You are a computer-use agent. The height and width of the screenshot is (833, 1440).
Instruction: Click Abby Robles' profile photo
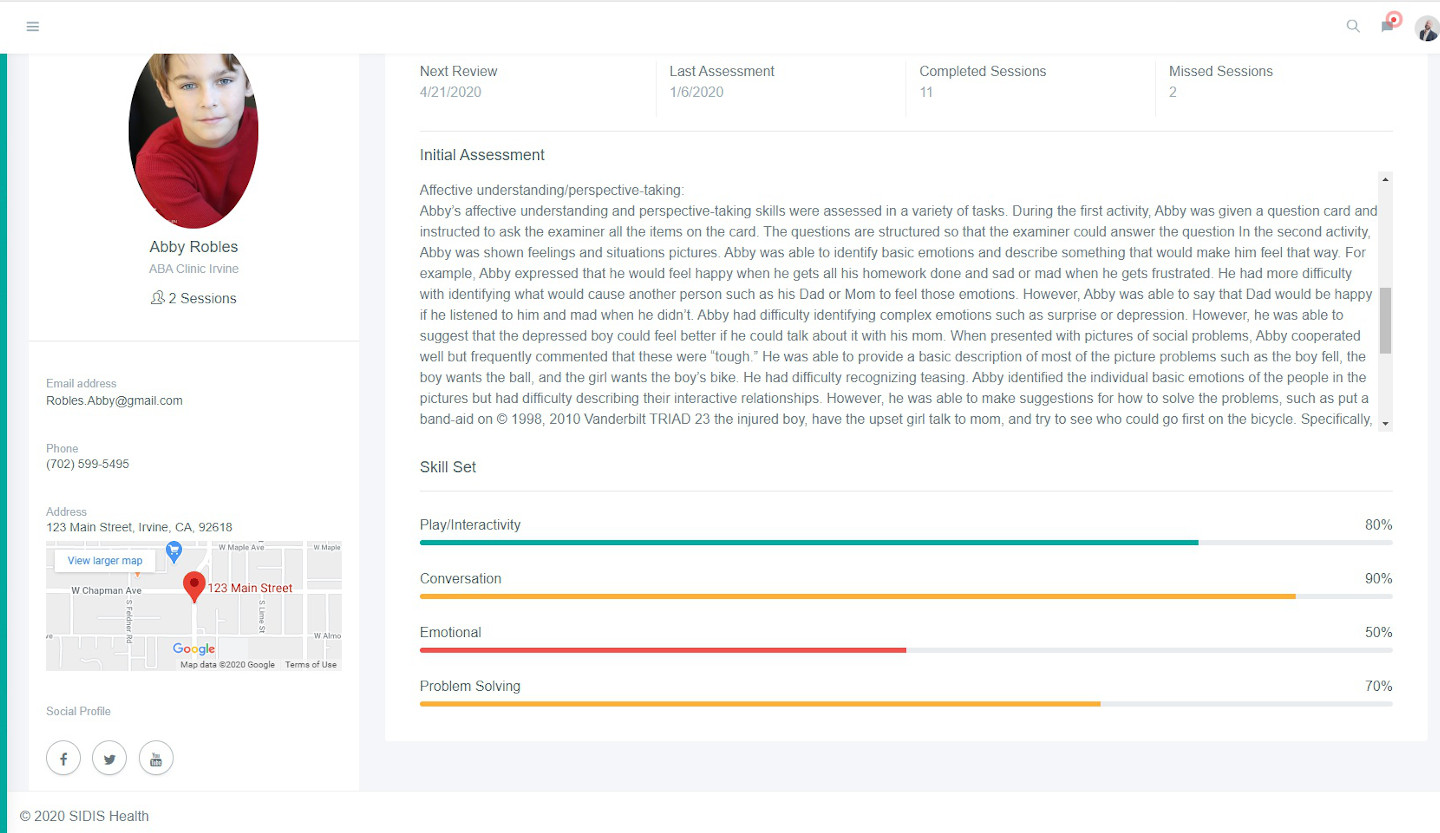pos(194,138)
